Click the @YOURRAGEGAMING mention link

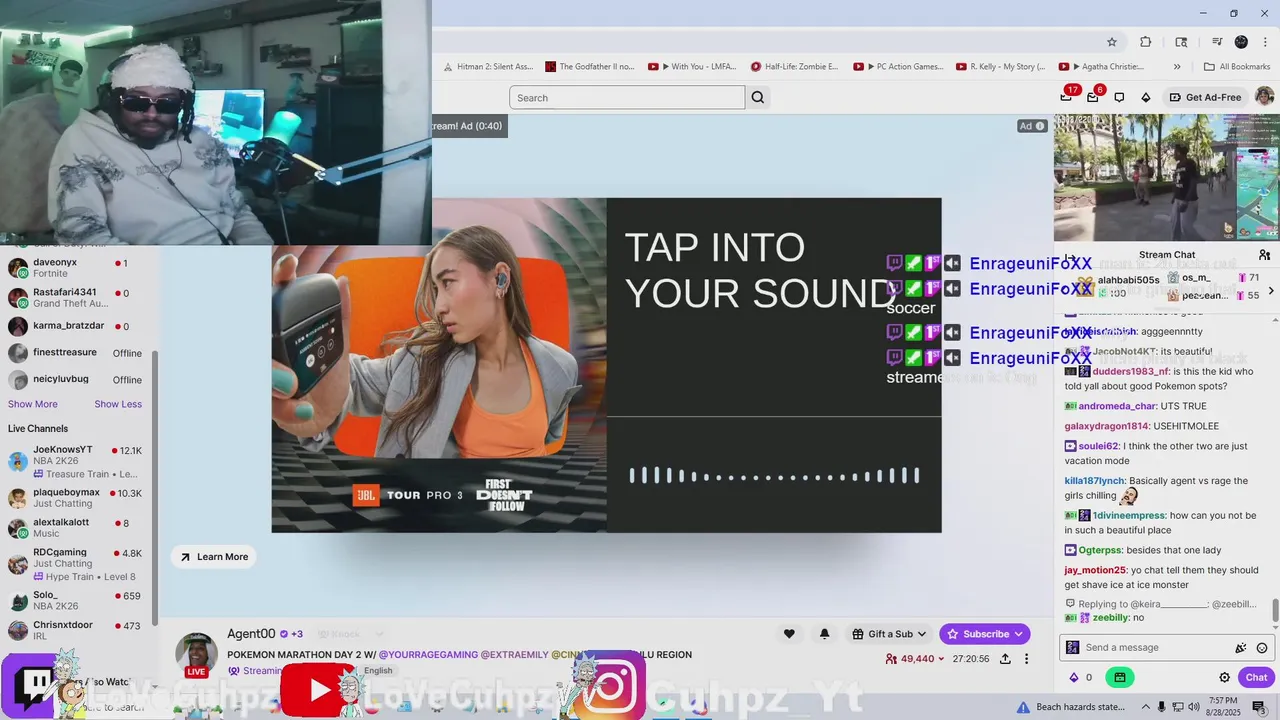click(428, 655)
